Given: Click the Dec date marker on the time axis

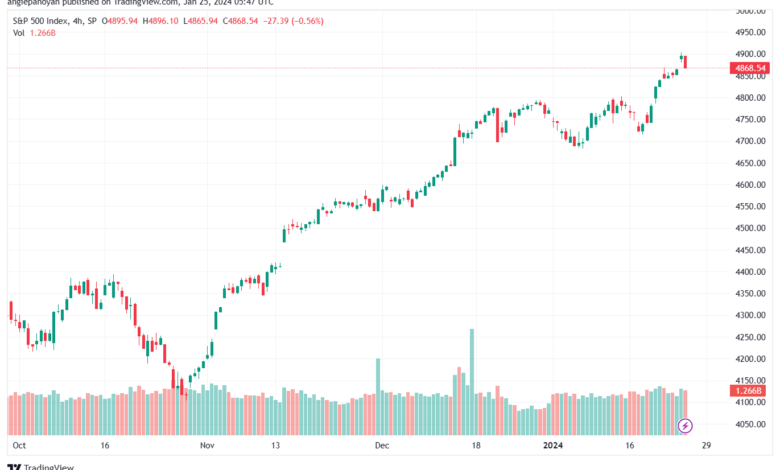Looking at the screenshot, I should [x=382, y=445].
